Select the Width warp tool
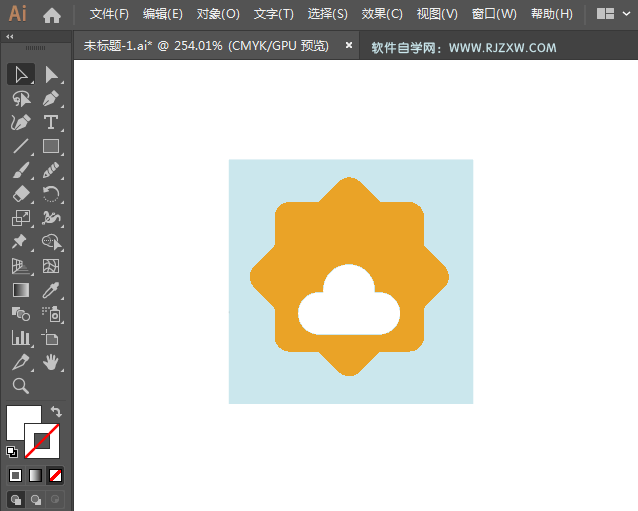 [x=51, y=218]
